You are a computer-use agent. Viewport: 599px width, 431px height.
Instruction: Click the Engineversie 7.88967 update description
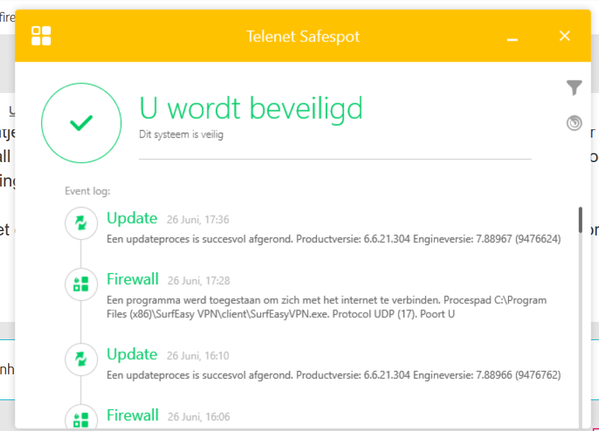[x=333, y=239]
